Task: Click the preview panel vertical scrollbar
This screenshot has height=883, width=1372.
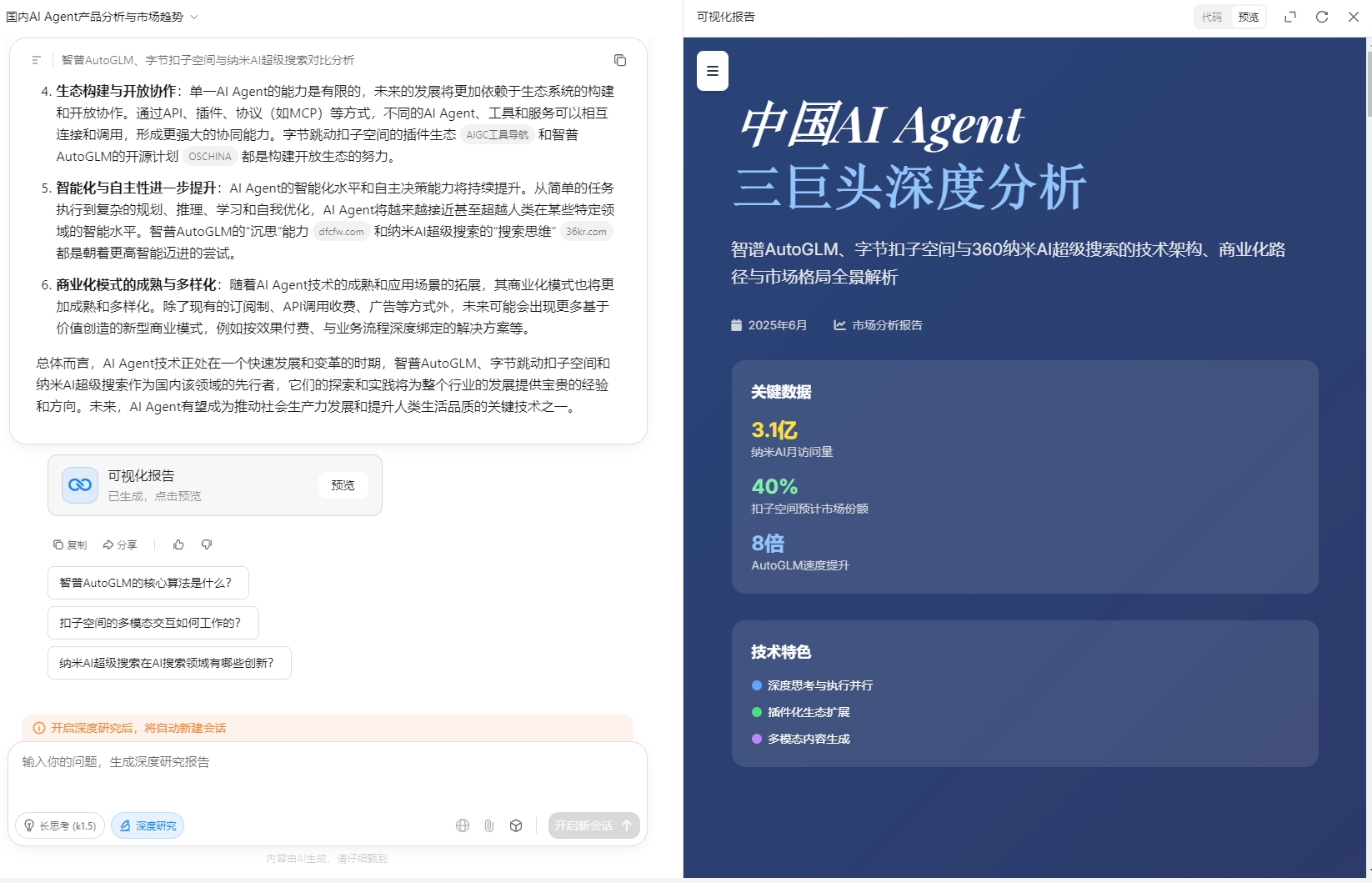Action: pyautogui.click(x=1369, y=83)
